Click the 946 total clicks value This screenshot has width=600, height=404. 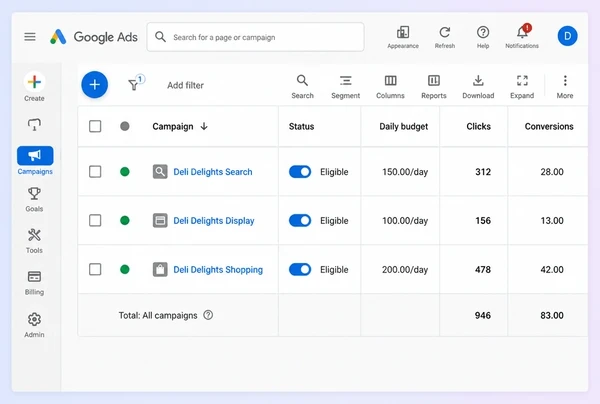[483, 315]
